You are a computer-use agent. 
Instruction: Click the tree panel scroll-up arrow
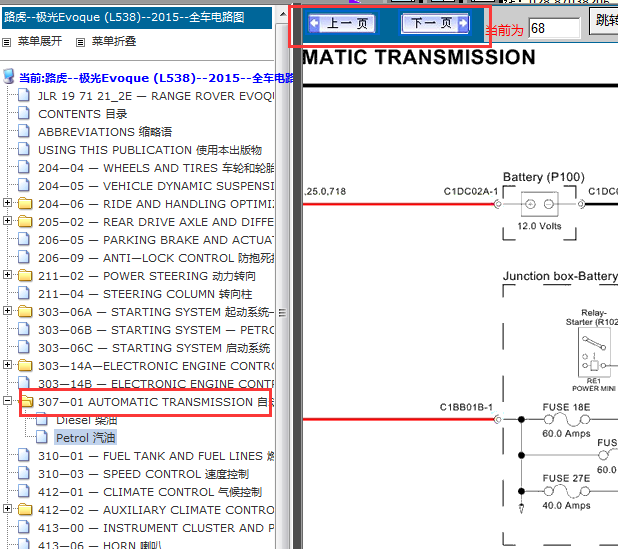click(x=283, y=15)
